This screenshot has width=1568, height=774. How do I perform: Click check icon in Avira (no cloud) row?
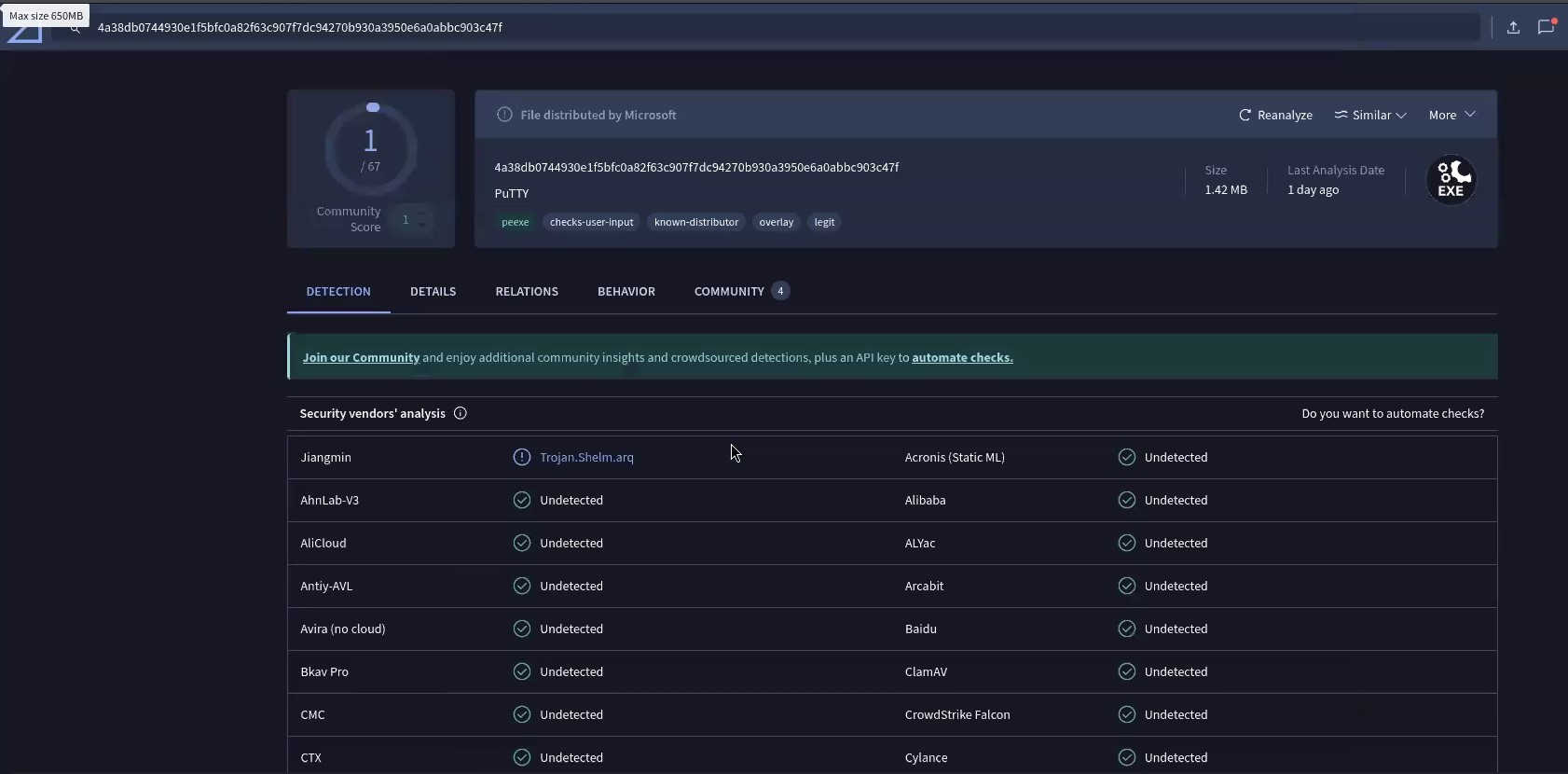[x=522, y=629]
